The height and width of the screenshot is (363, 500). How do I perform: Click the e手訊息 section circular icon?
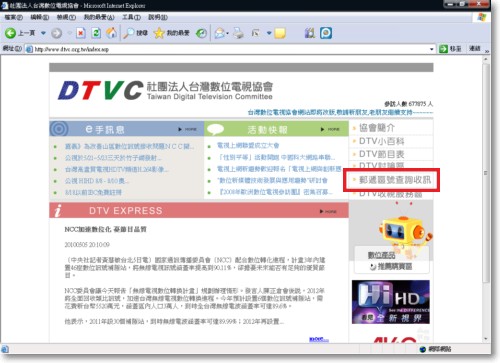pos(59,129)
